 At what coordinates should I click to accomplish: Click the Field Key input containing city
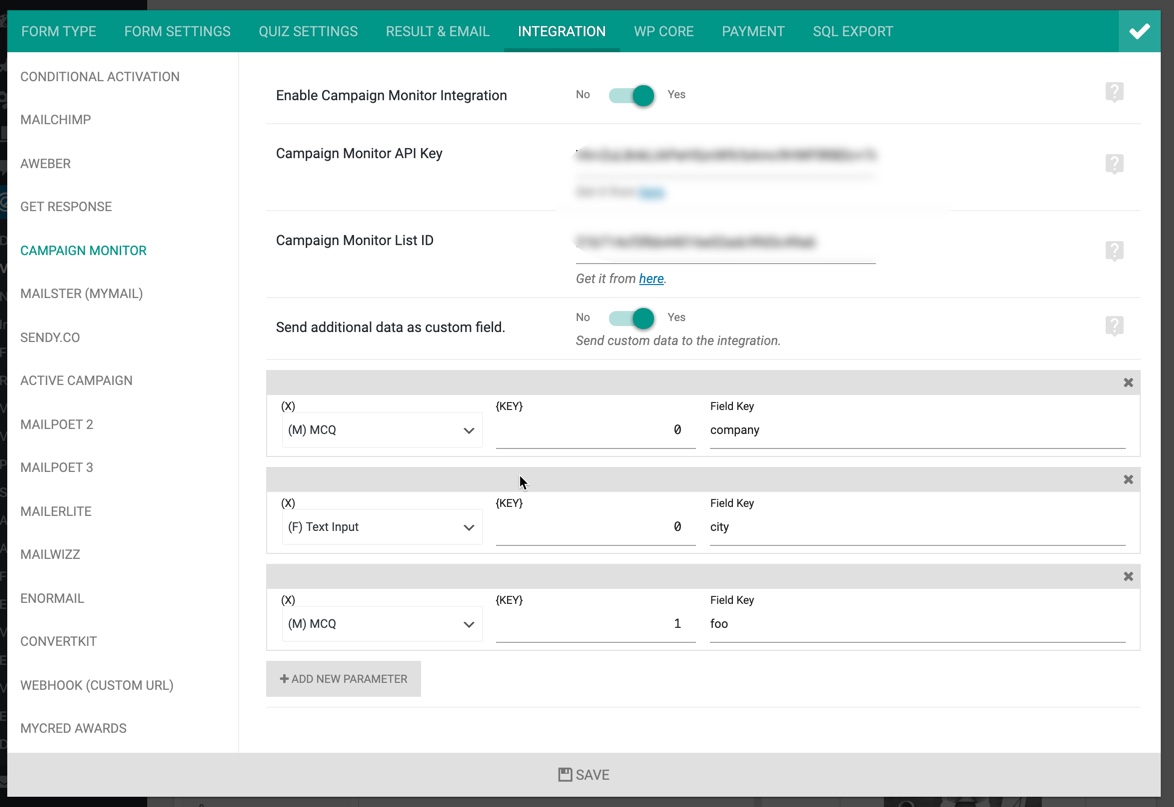pos(918,527)
